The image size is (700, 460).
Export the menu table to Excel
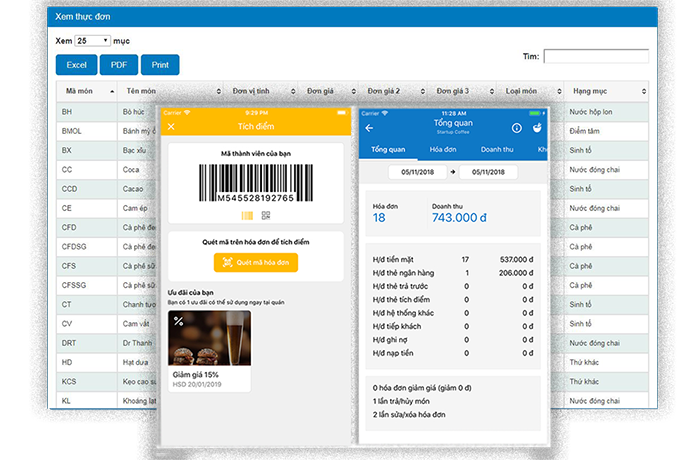(x=76, y=65)
